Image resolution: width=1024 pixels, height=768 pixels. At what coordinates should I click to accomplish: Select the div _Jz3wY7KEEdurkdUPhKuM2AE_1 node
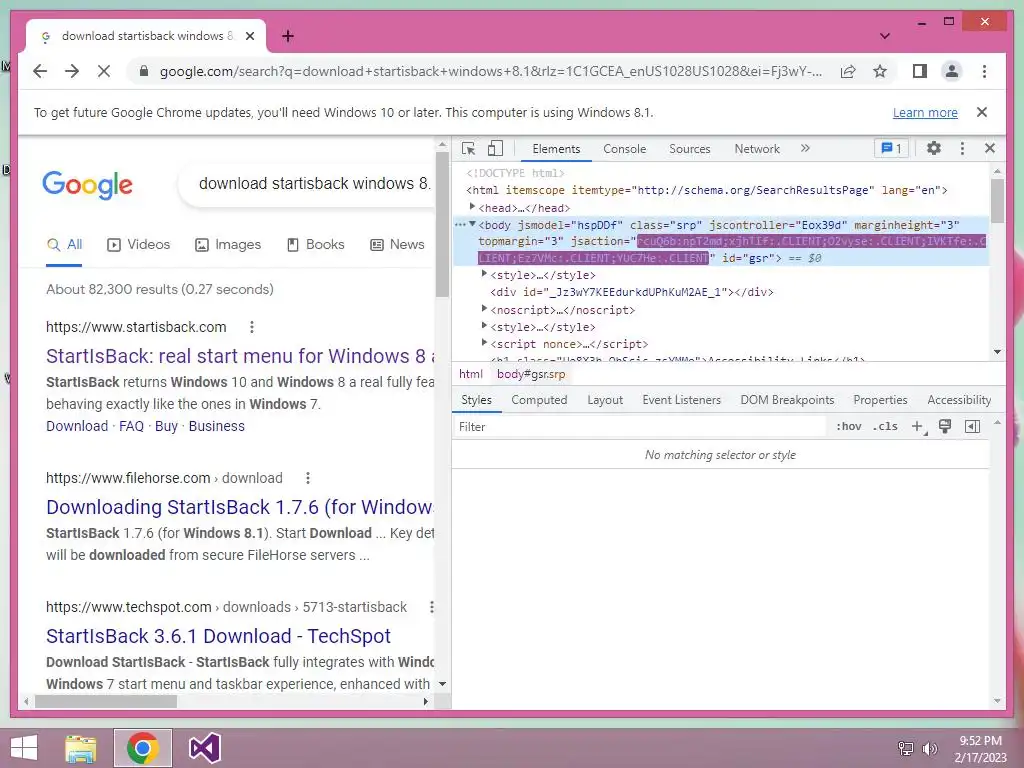pos(632,292)
